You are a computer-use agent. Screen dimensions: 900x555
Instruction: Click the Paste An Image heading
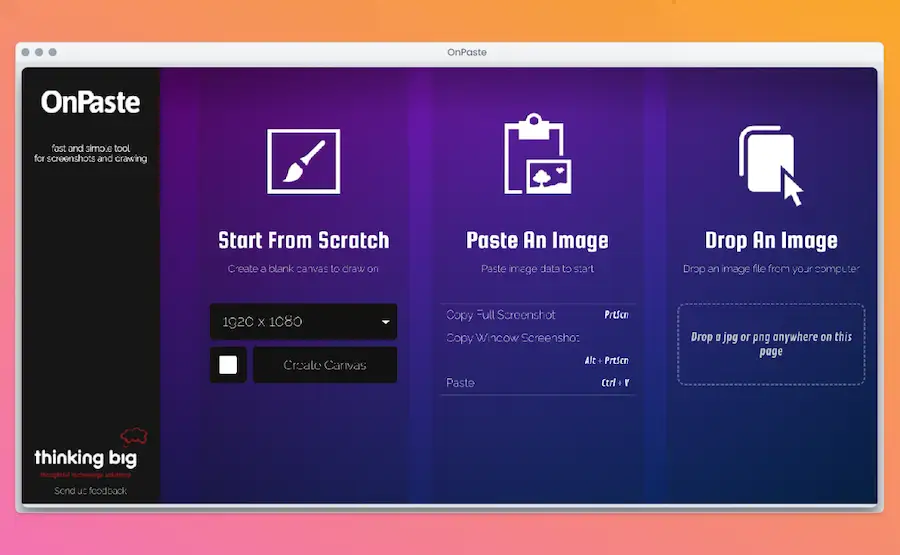click(537, 240)
